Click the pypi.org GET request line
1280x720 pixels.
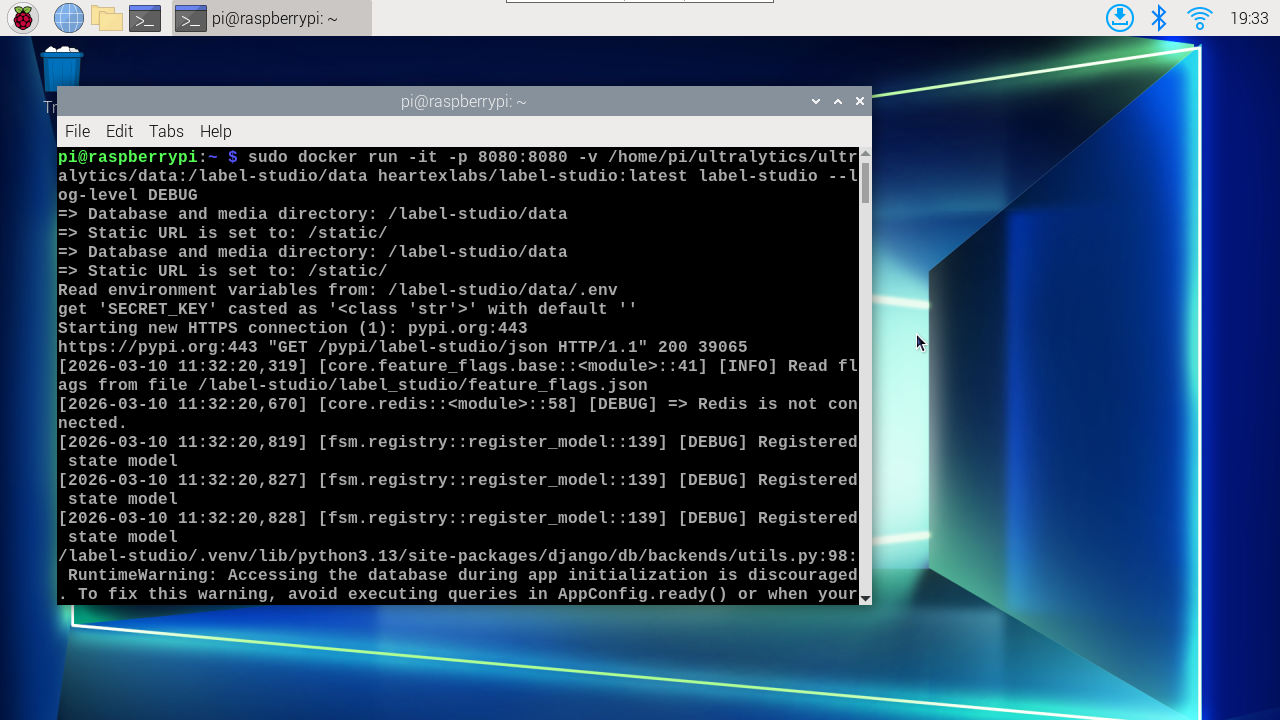click(403, 347)
